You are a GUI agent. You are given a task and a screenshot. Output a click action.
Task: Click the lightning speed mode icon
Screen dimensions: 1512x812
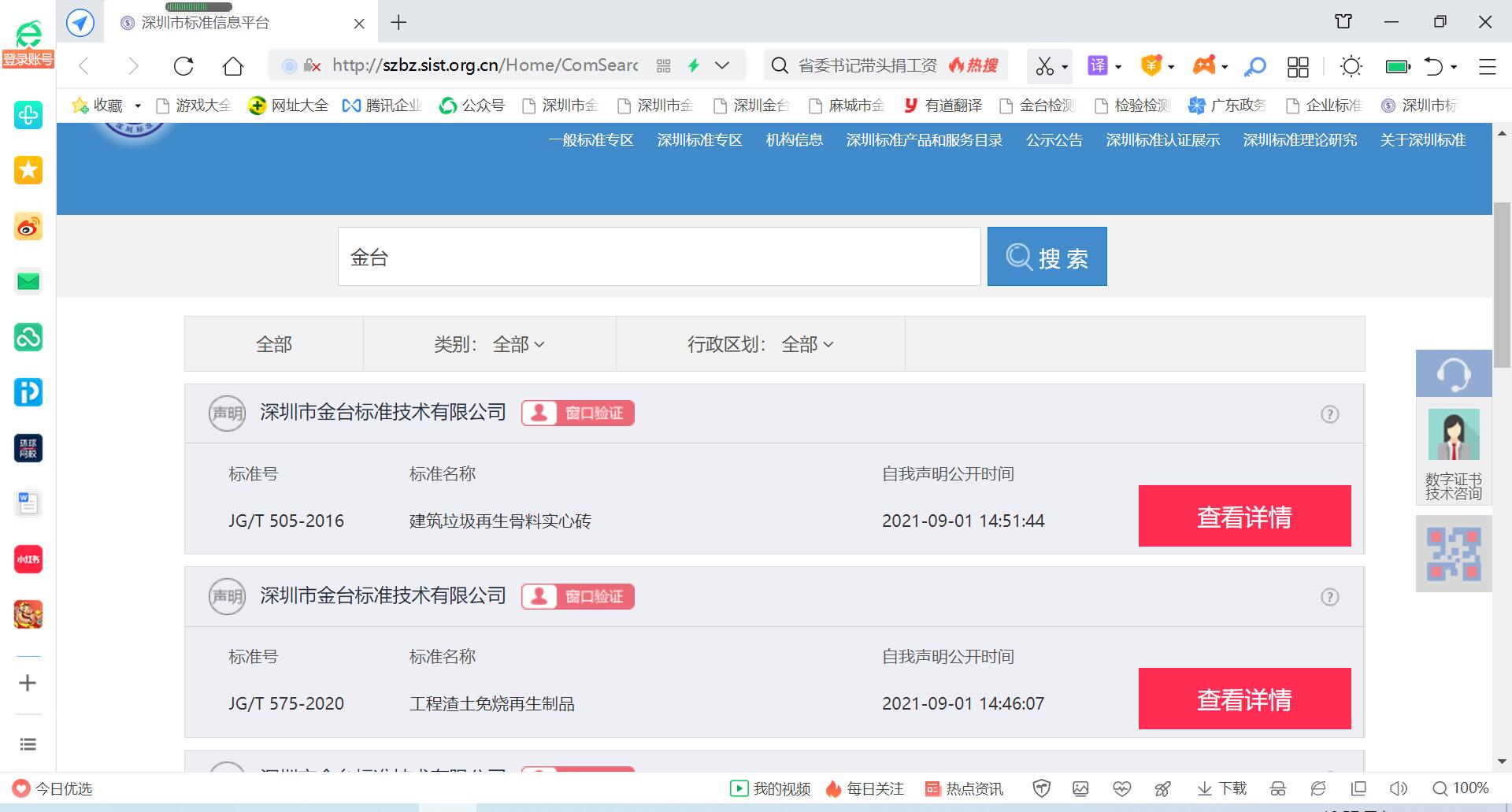[x=694, y=65]
